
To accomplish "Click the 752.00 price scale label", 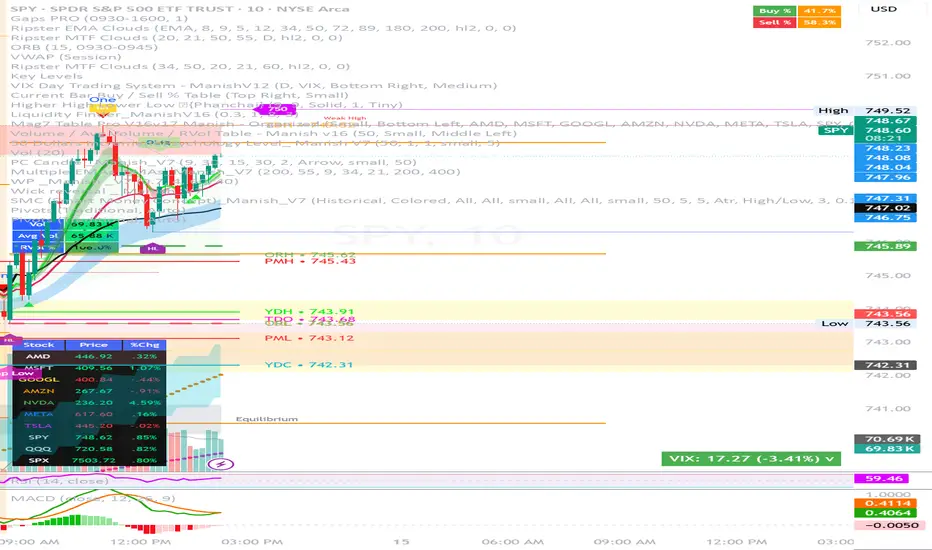I will pos(888,43).
